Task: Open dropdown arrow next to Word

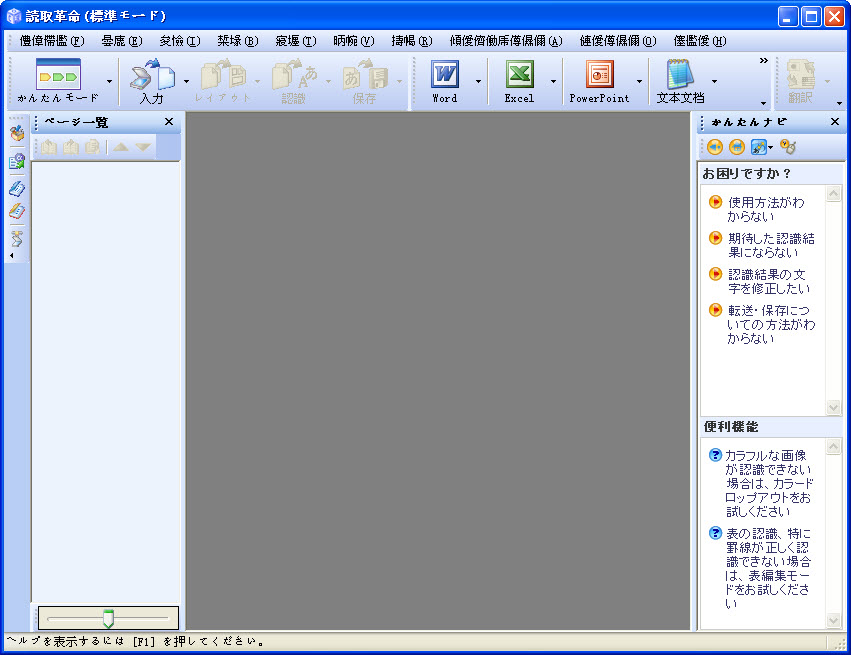Action: tap(478, 82)
